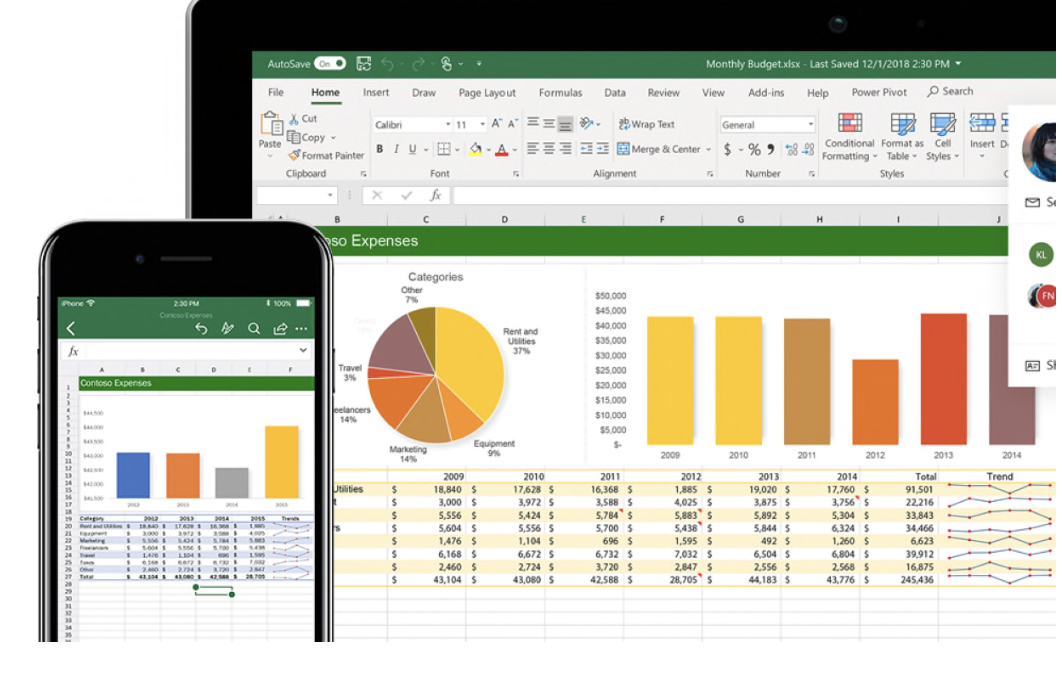Click the Top Align icon
Image resolution: width=1062 pixels, height=684 pixels.
pos(533,123)
